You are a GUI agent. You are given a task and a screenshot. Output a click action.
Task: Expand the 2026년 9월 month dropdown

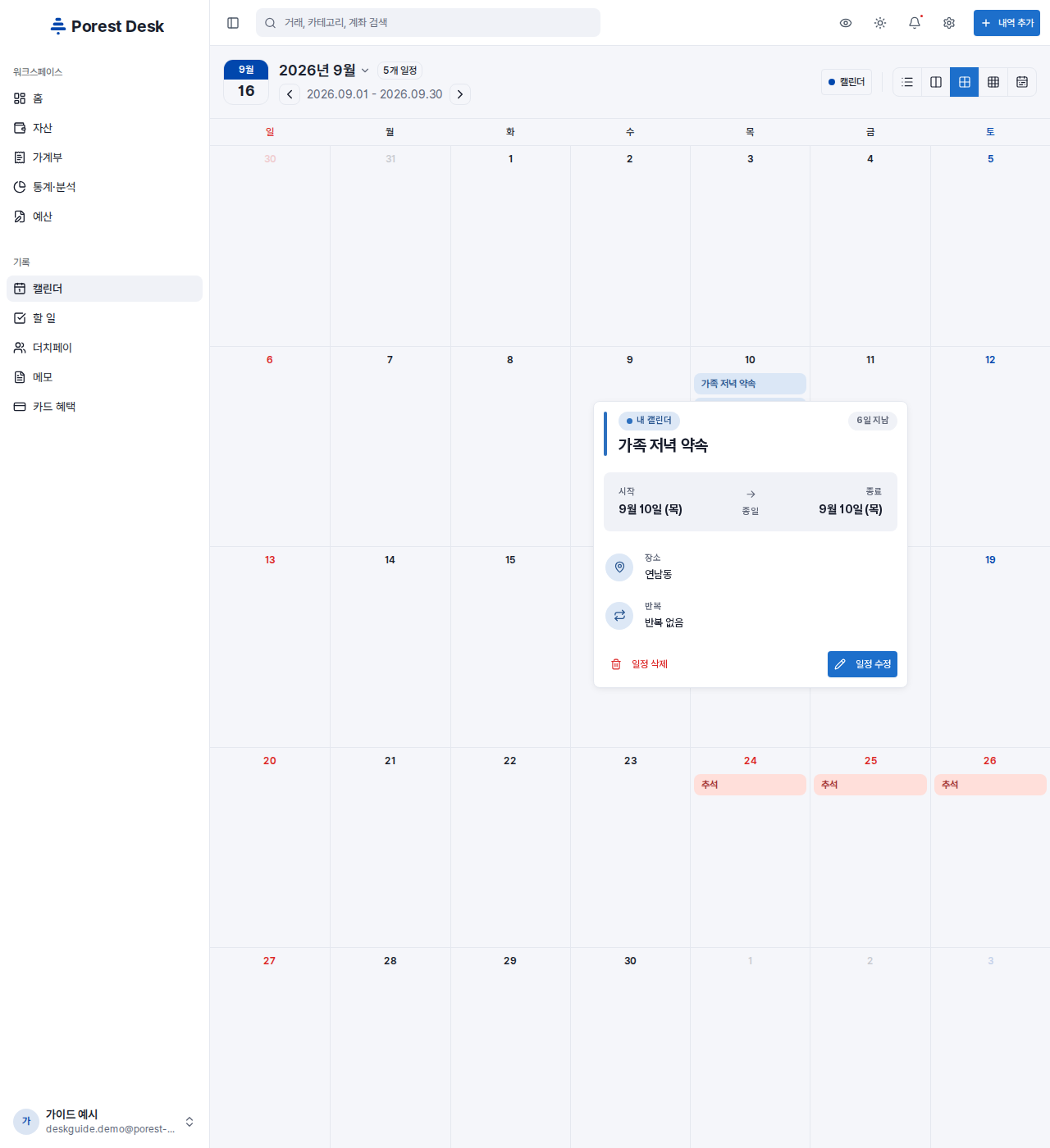click(324, 71)
